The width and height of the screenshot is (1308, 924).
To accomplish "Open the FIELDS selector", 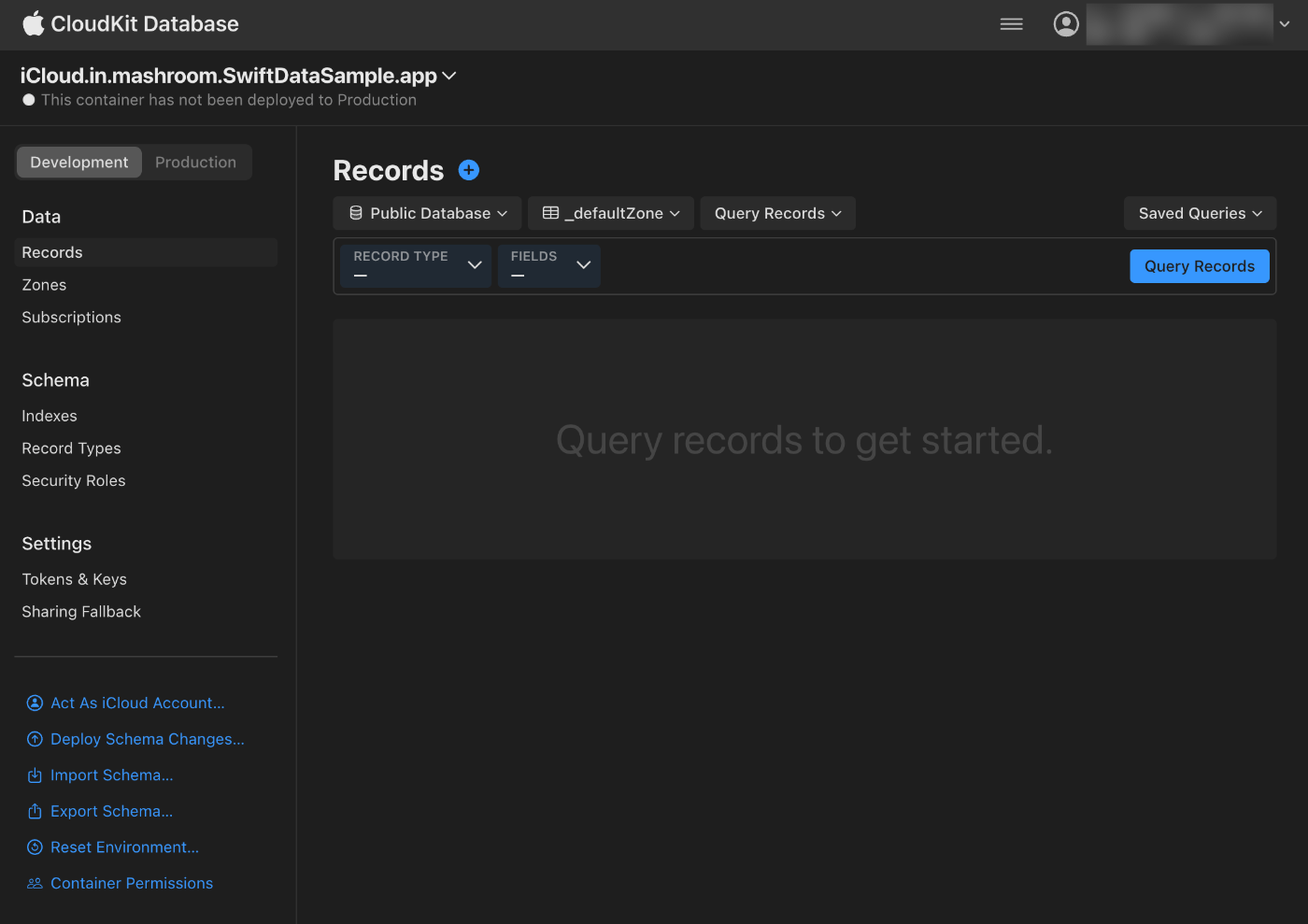I will pos(549,265).
